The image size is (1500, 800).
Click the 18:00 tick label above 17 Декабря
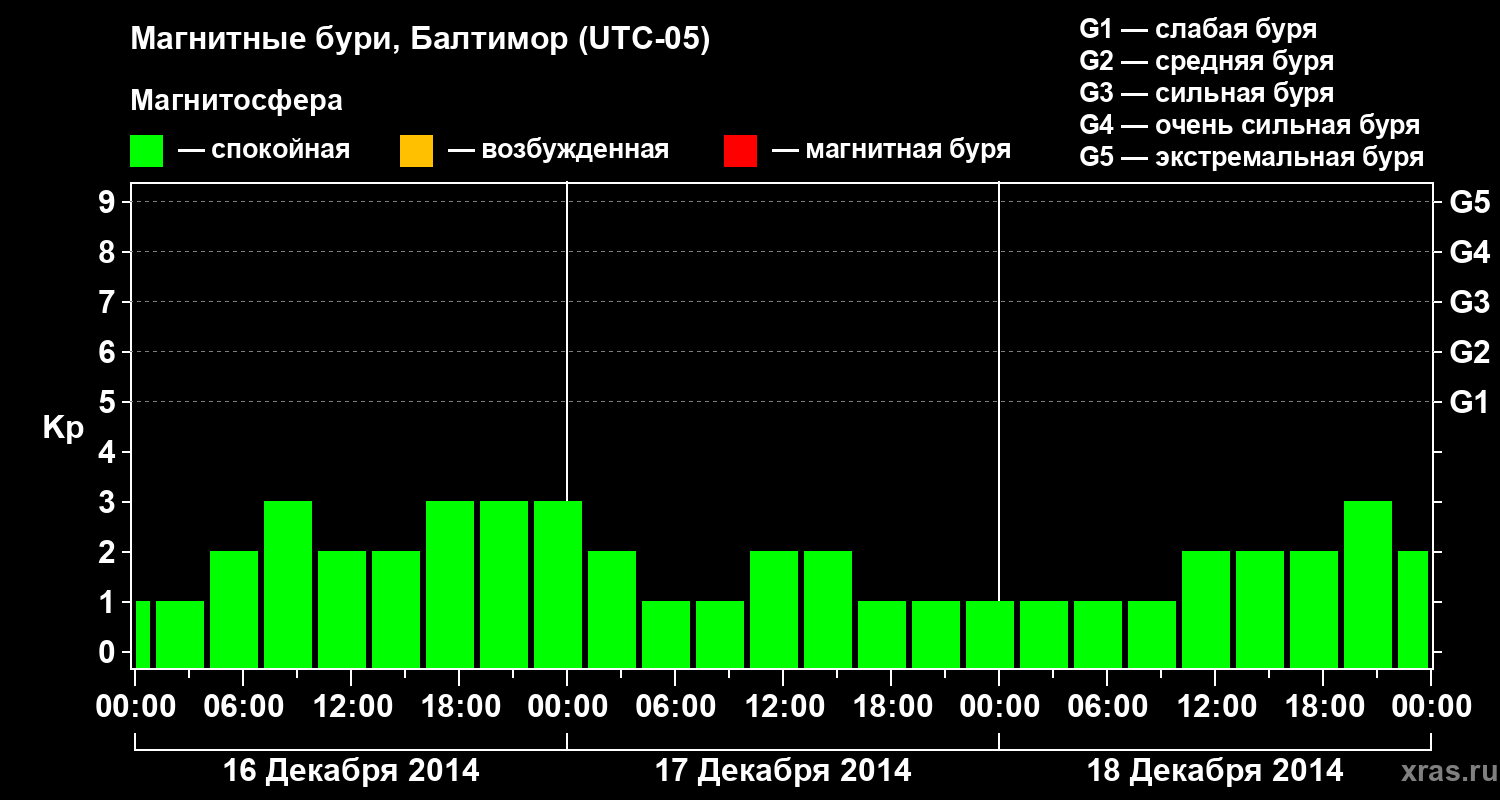pyautogui.click(x=891, y=707)
